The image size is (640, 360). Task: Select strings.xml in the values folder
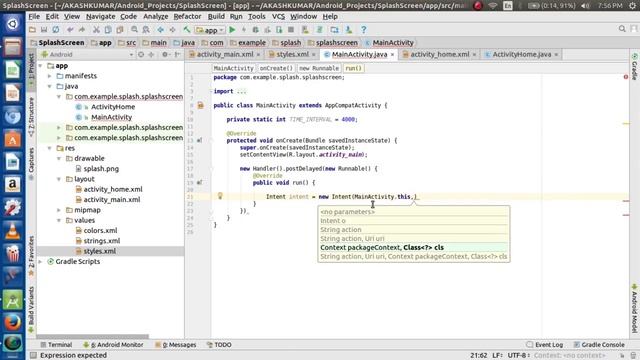101,241
